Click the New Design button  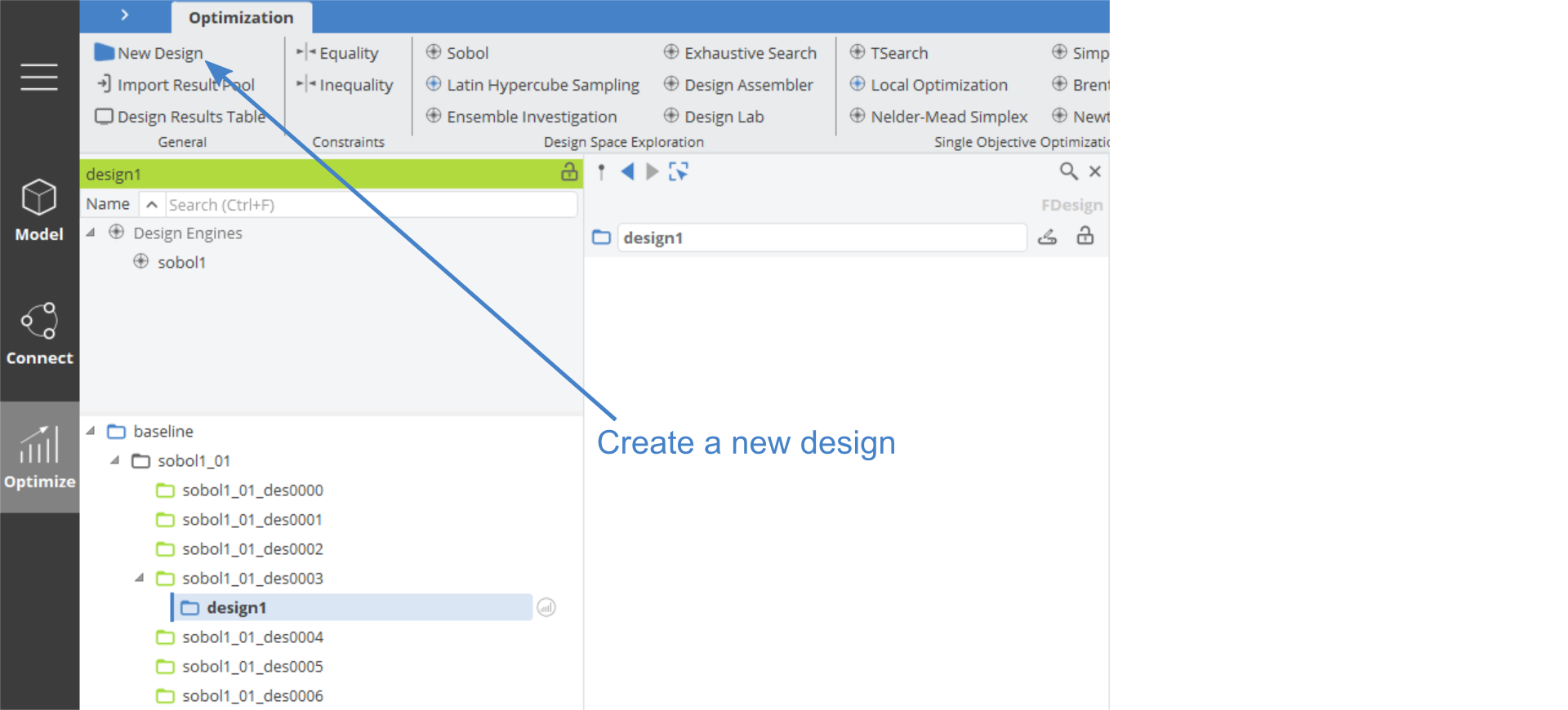click(149, 53)
